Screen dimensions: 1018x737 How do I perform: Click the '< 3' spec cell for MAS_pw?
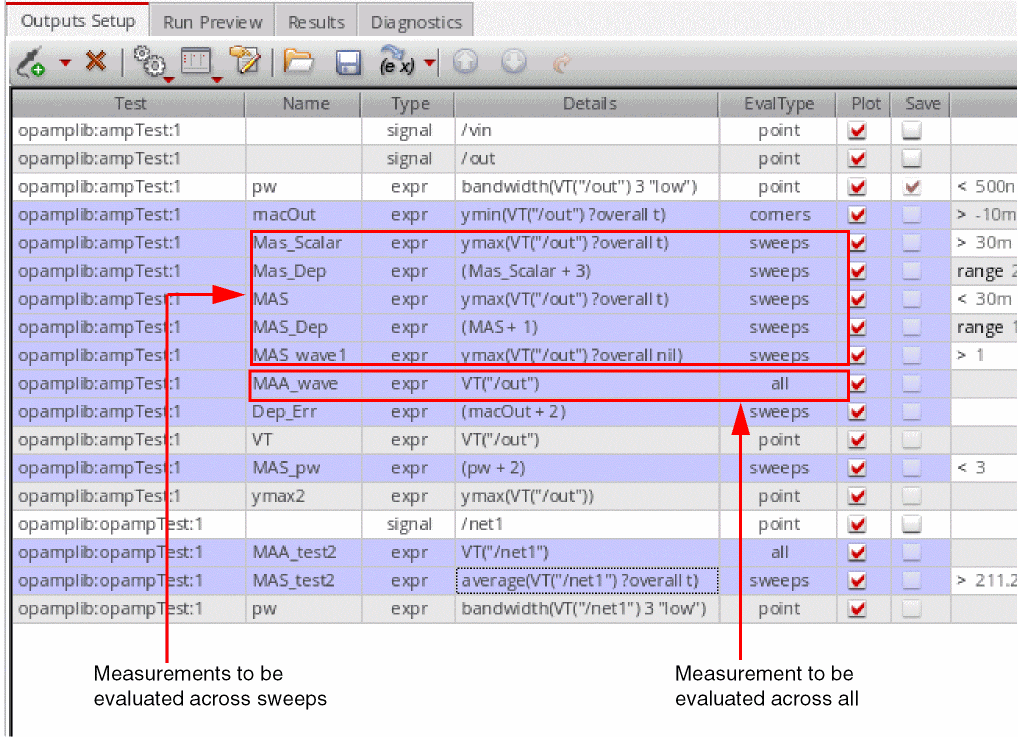[x=984, y=468]
